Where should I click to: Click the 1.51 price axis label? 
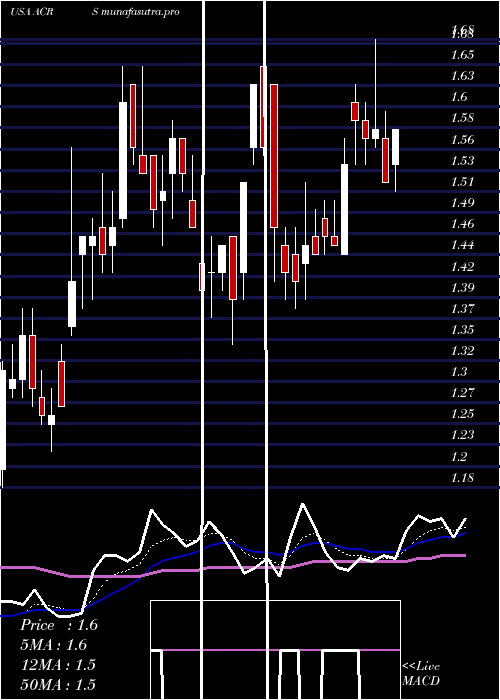click(x=462, y=182)
